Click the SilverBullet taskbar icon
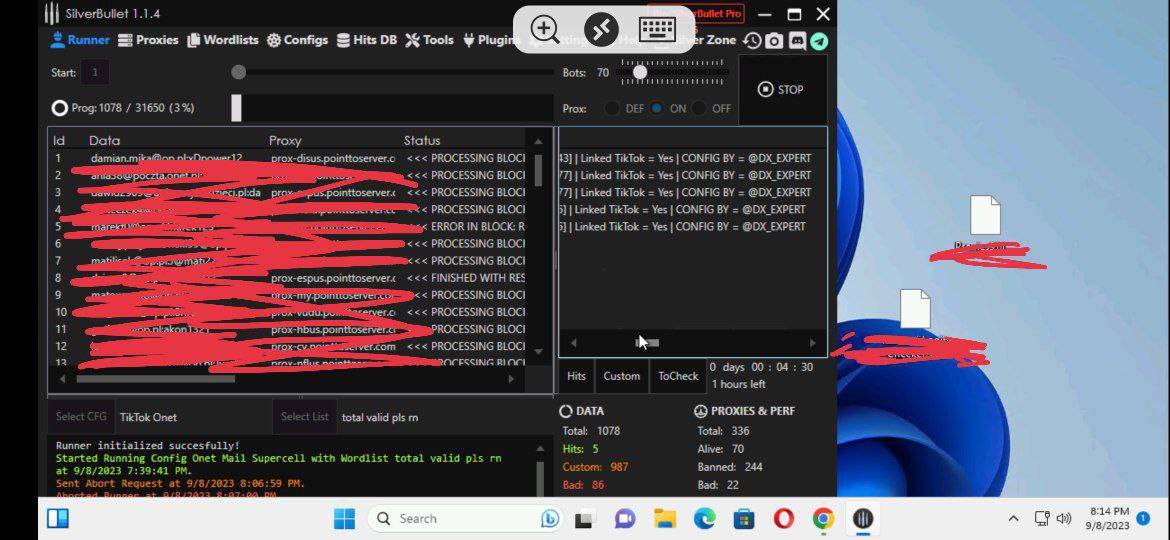This screenshot has width=1170, height=540. tap(863, 518)
